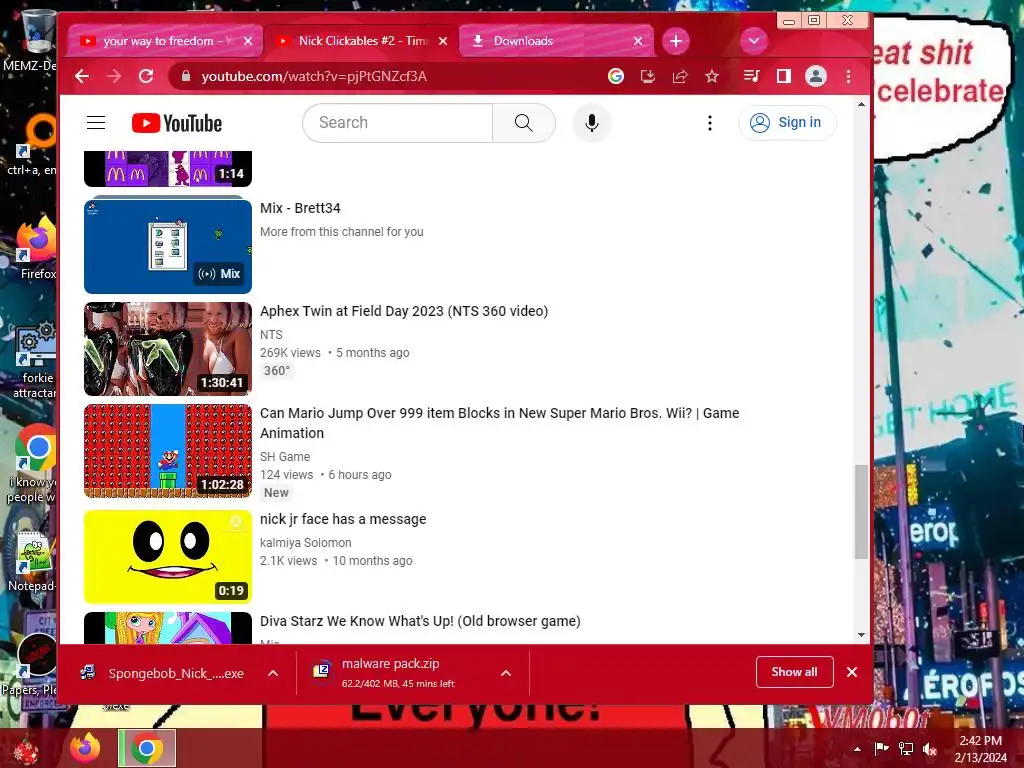The height and width of the screenshot is (768, 1024).
Task: Click Chrome in the taskbar
Action: 147,748
